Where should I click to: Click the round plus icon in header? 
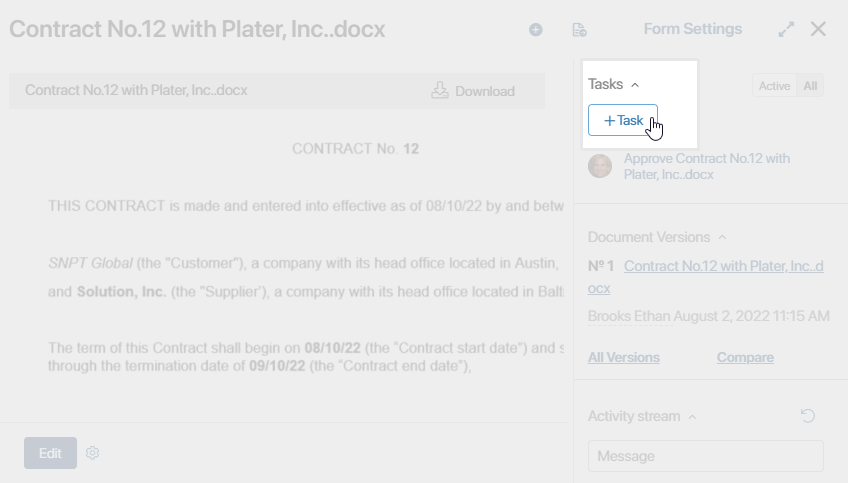[x=535, y=30]
